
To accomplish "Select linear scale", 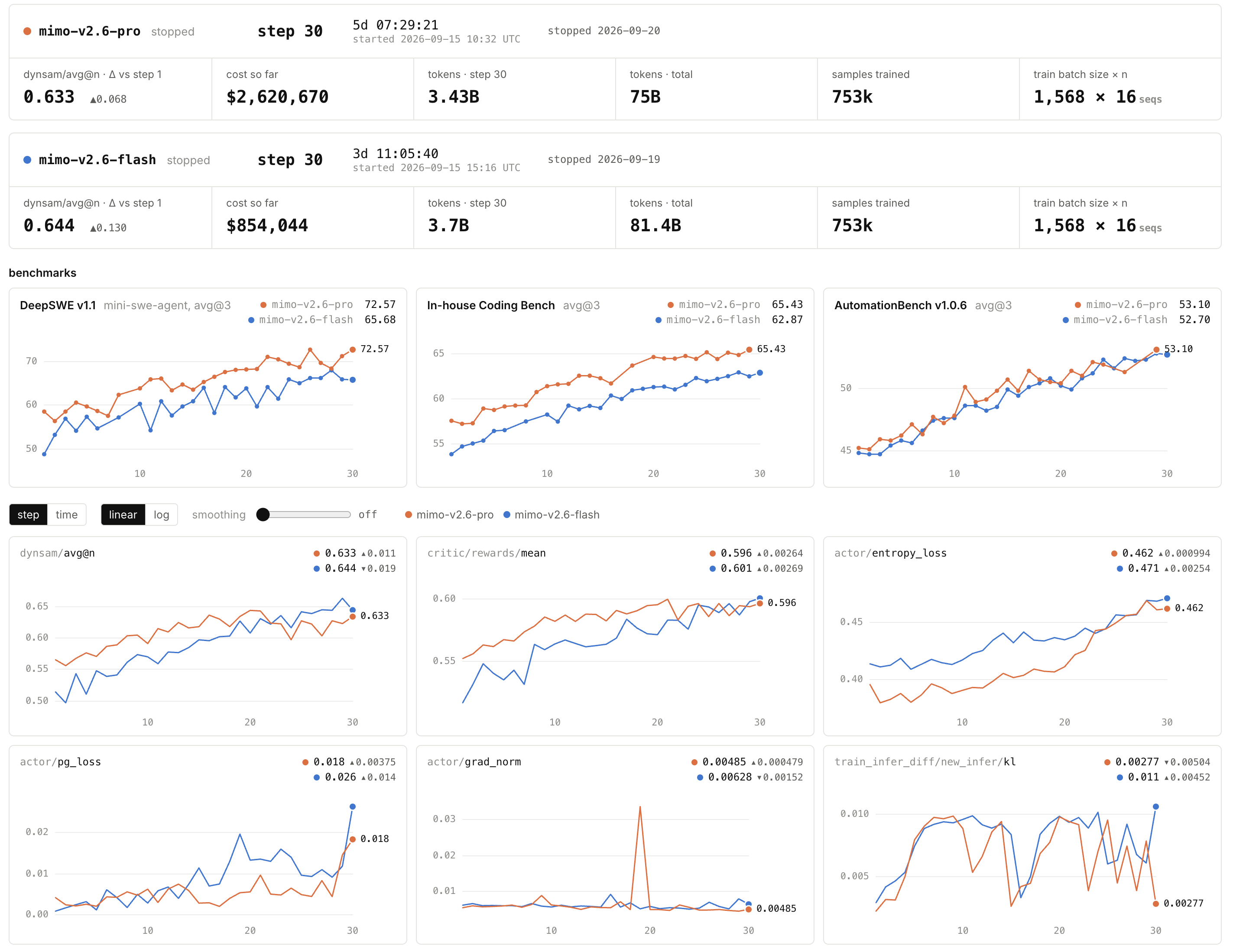I will (123, 514).
